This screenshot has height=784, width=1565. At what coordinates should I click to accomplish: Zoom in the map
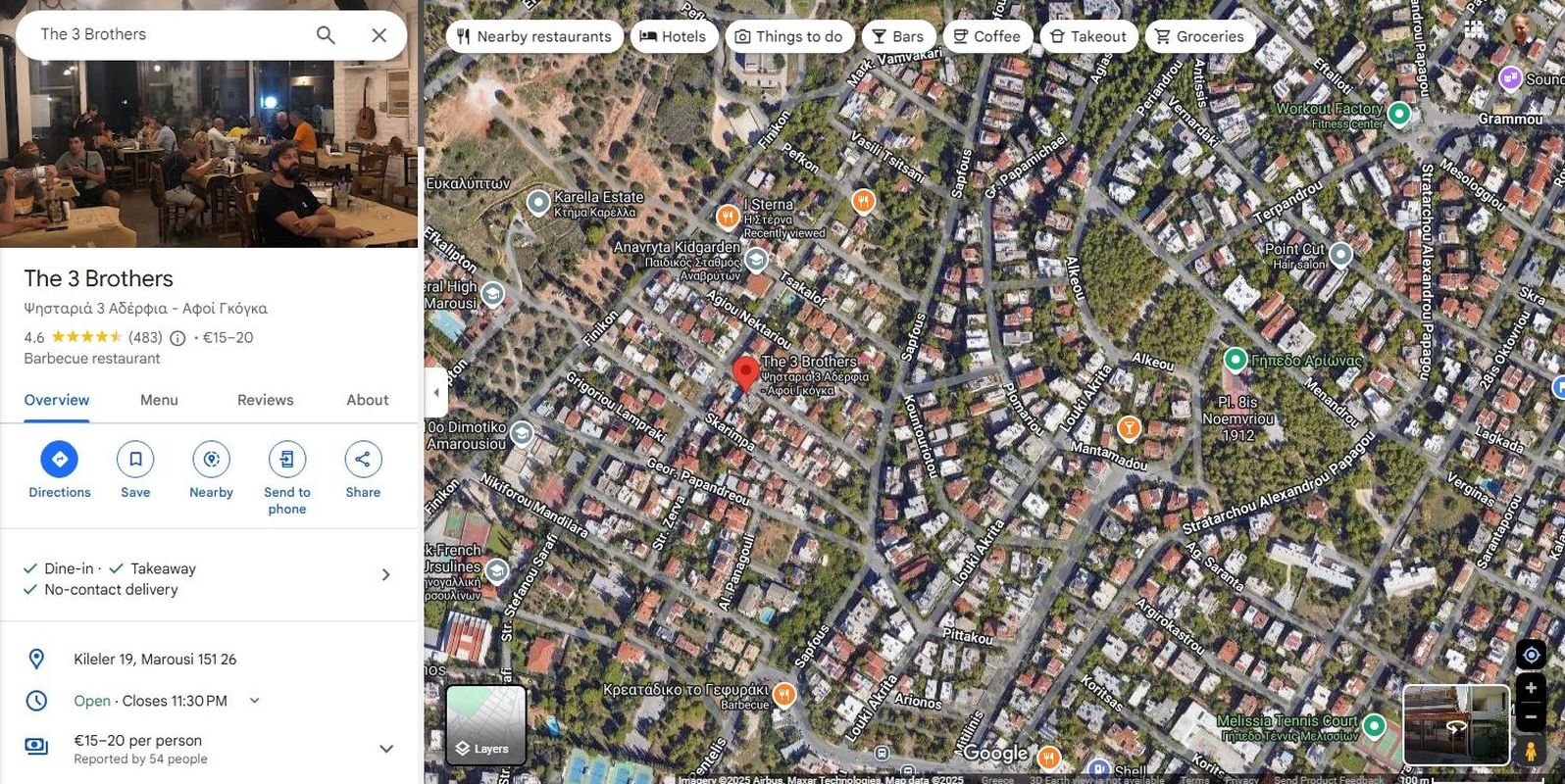click(x=1531, y=688)
